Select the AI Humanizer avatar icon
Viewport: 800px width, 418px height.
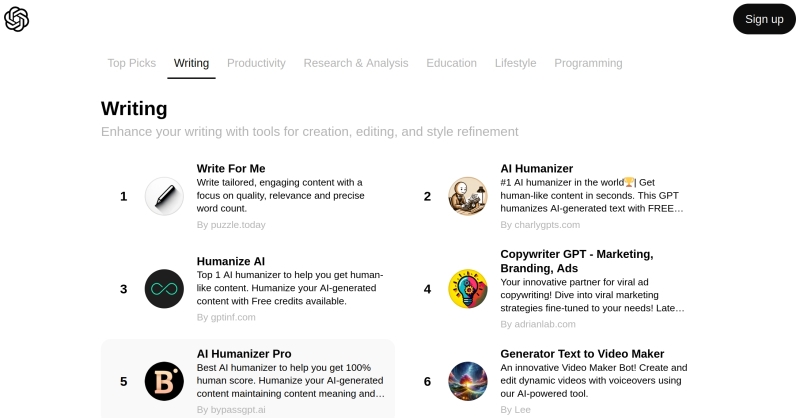click(x=468, y=196)
